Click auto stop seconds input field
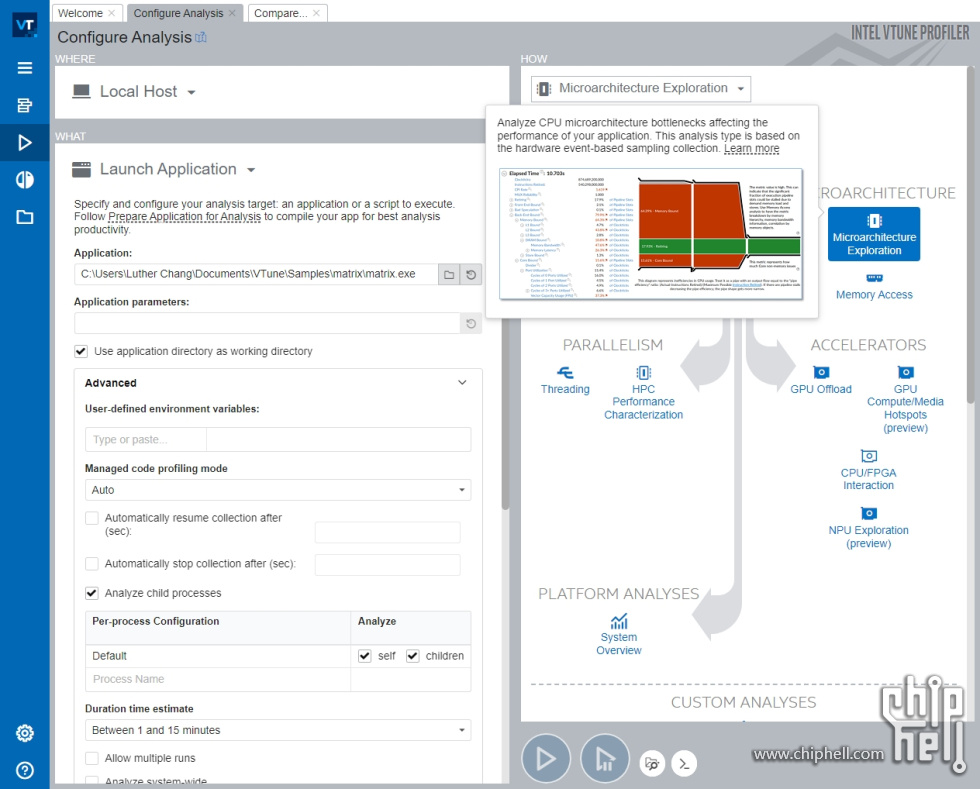Viewport: 980px width, 789px height. click(388, 565)
